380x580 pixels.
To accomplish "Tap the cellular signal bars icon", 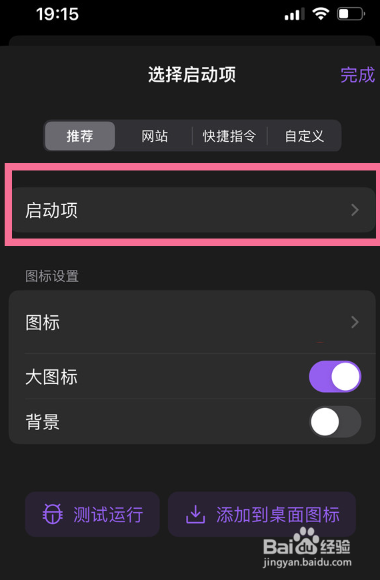I will pyautogui.click(x=294, y=14).
